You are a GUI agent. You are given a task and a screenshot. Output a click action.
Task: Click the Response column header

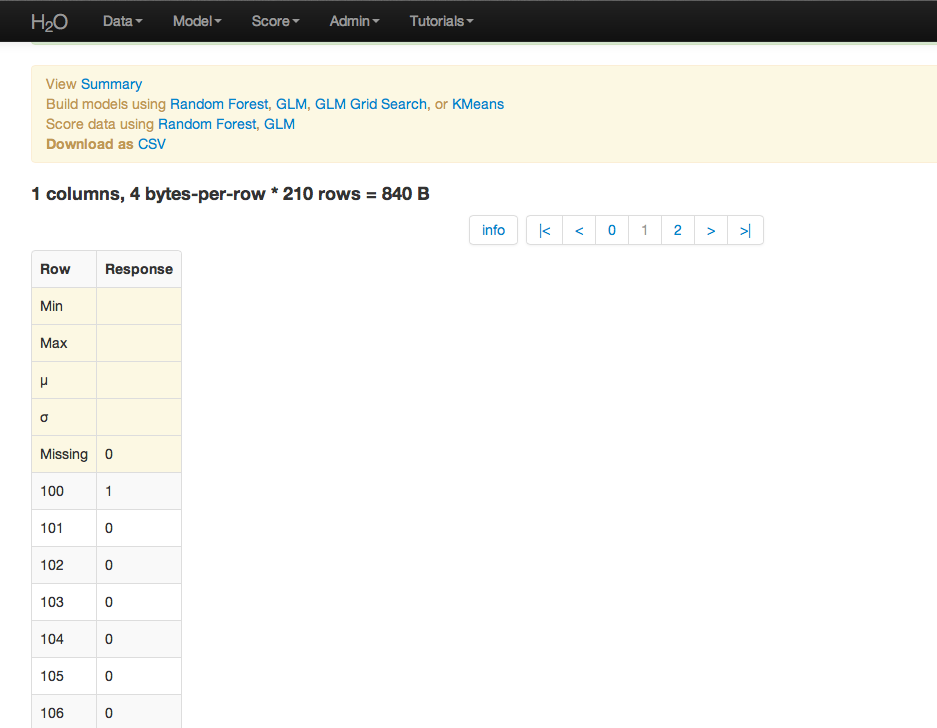(x=139, y=269)
